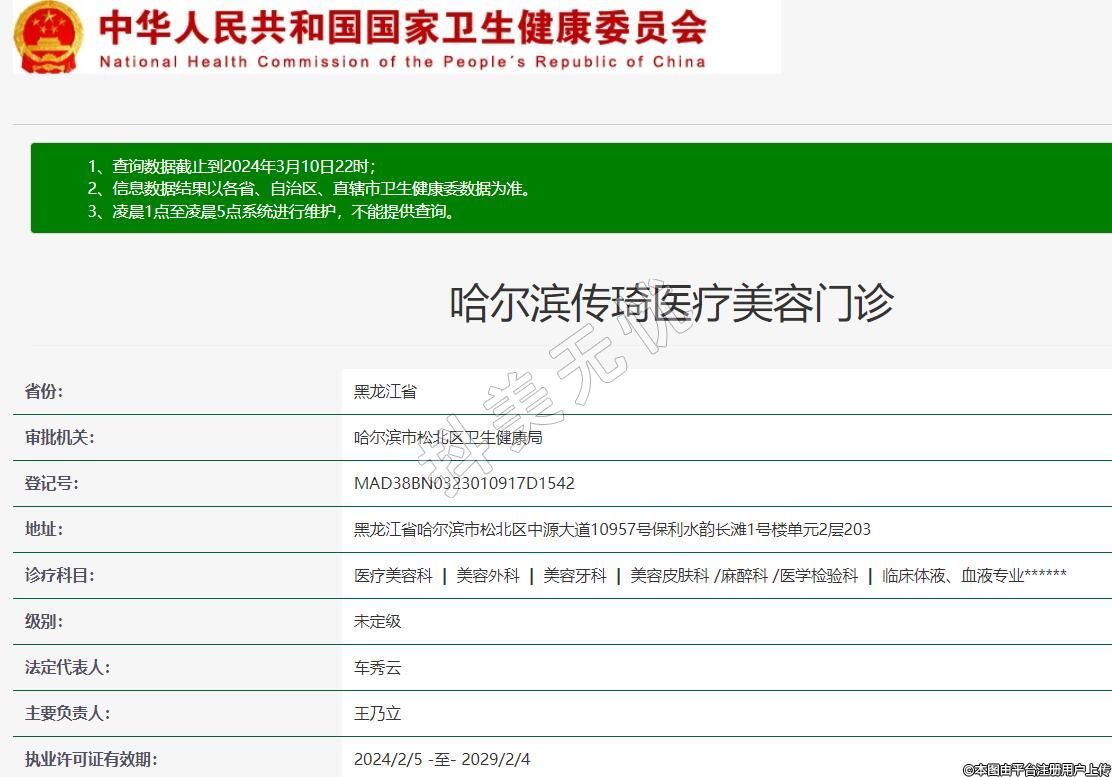Click the 省份 row label

pyautogui.click(x=44, y=392)
